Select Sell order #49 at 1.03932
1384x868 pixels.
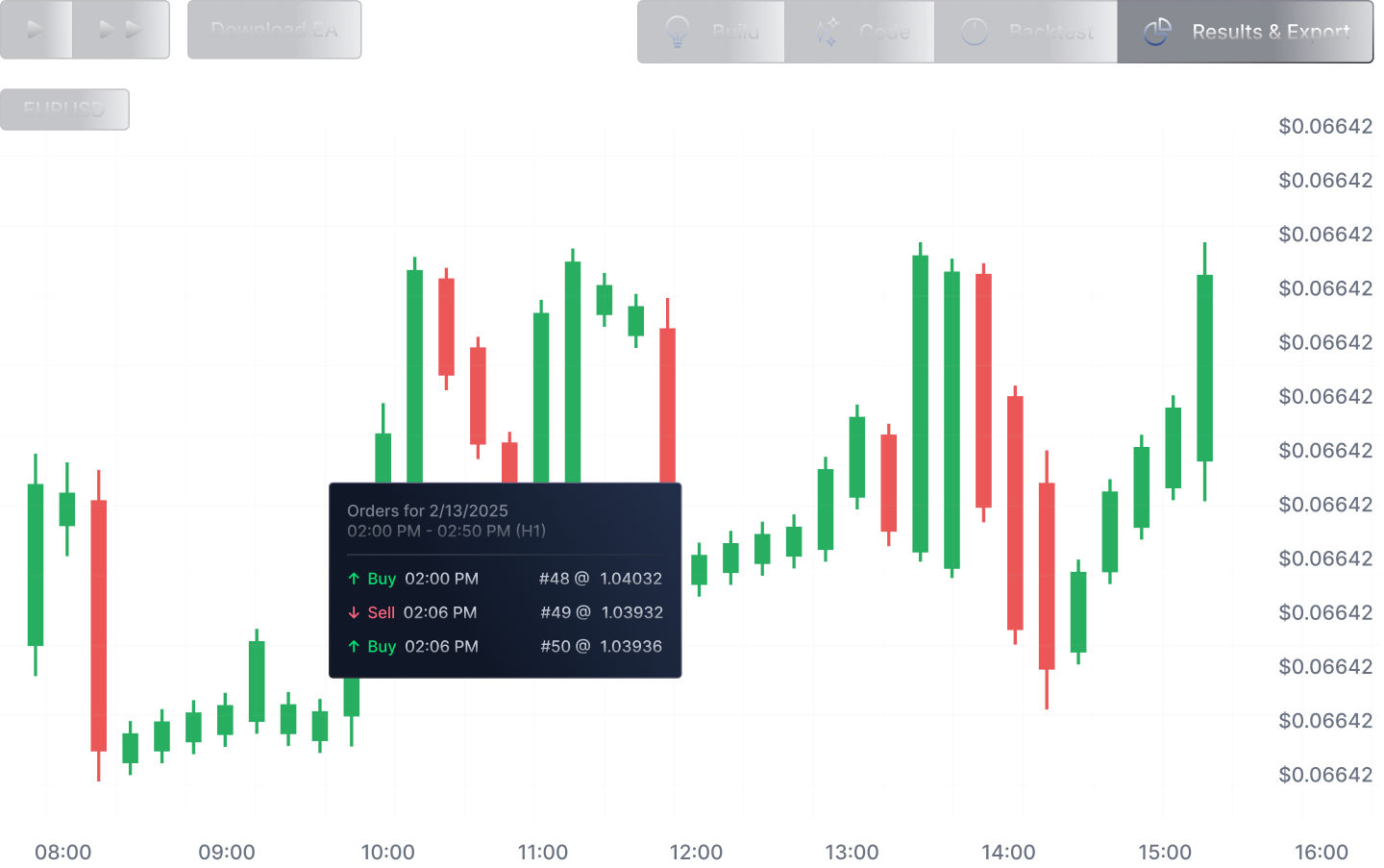(505, 613)
